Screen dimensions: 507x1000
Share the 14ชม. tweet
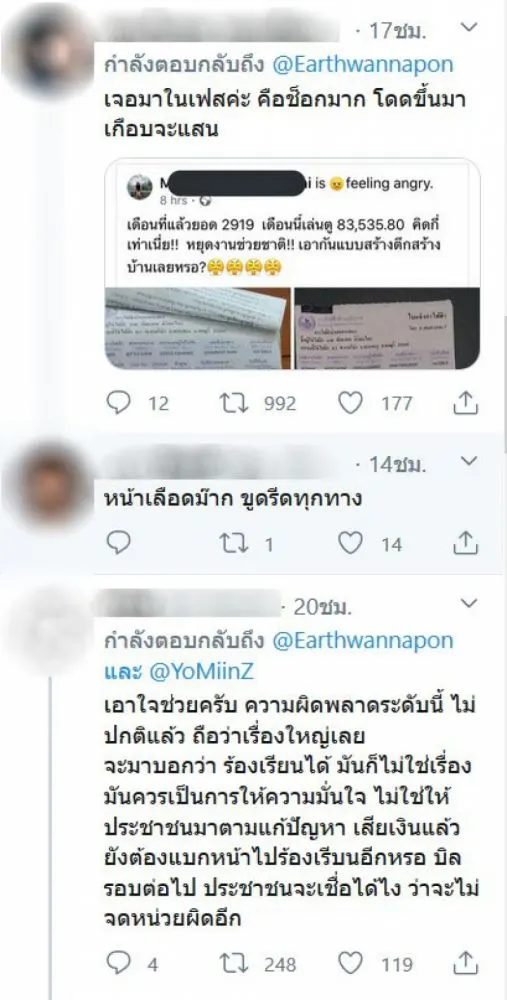466,543
